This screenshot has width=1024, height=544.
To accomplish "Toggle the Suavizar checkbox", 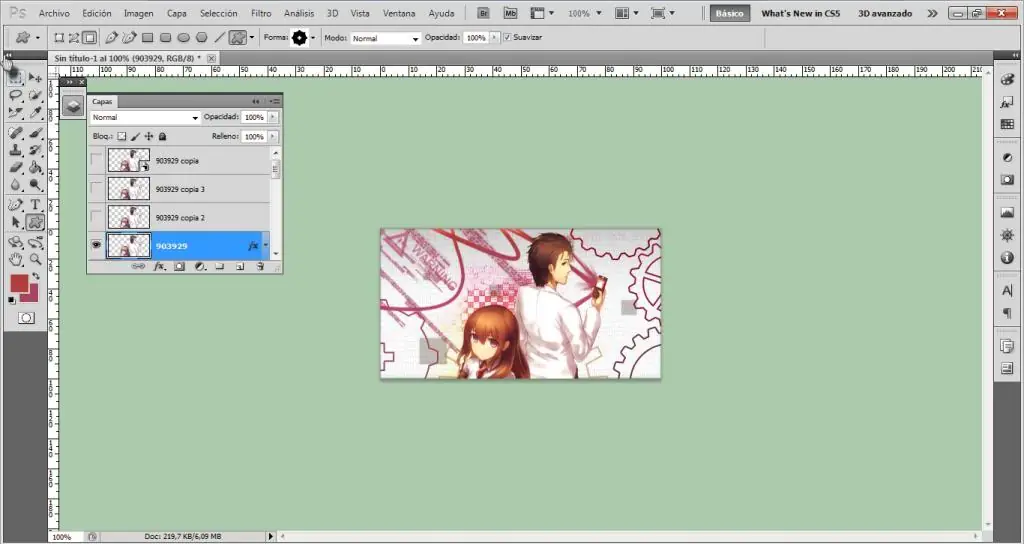I will click(508, 38).
